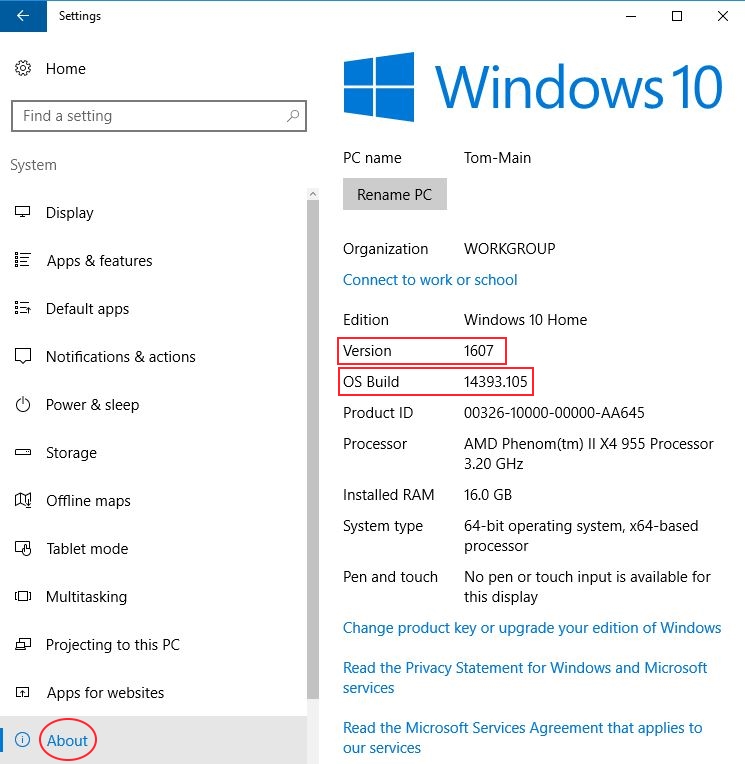Click the Multitasking icon
The image size is (745, 764).
click(x=23, y=596)
